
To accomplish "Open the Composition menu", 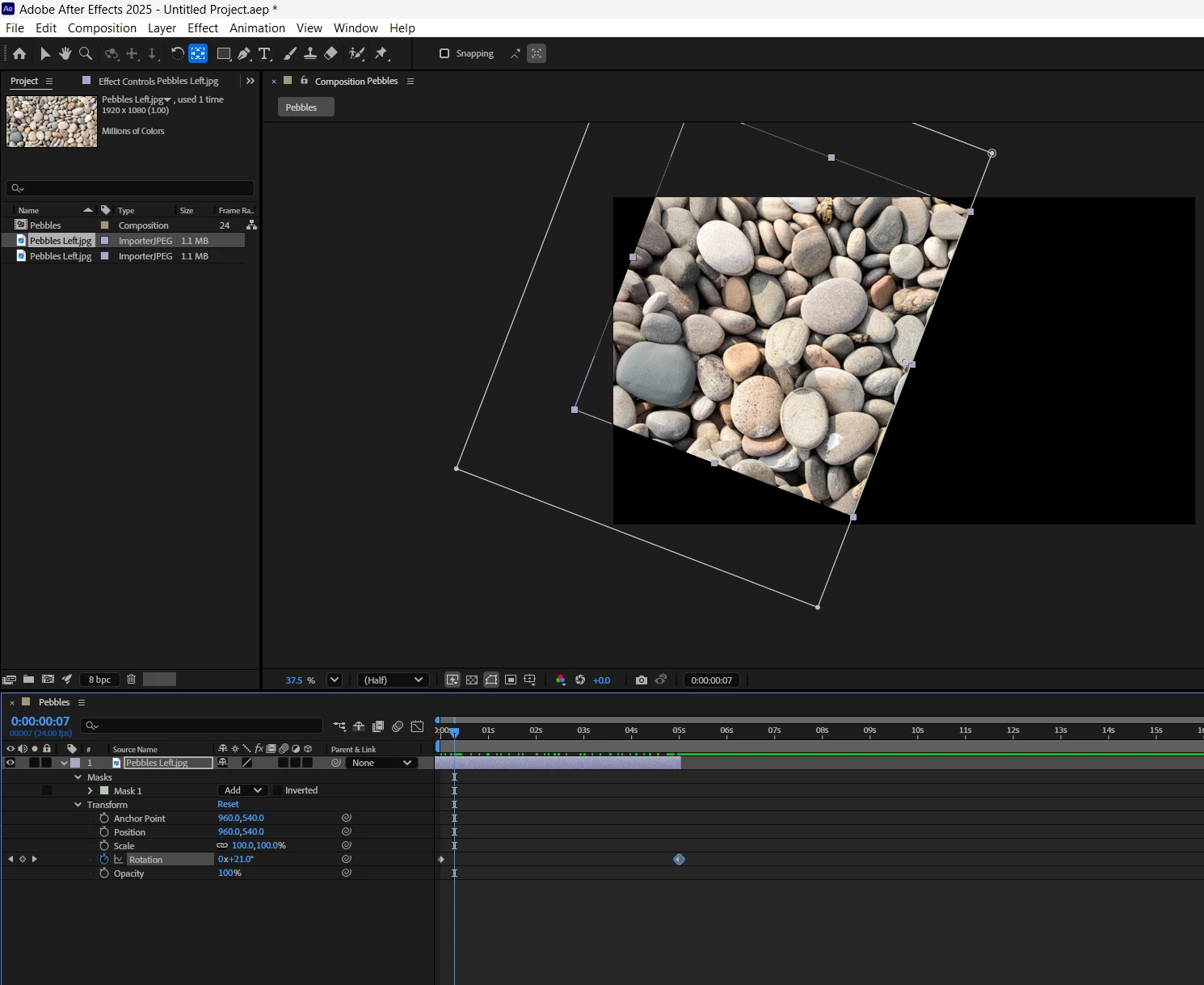I will point(102,28).
